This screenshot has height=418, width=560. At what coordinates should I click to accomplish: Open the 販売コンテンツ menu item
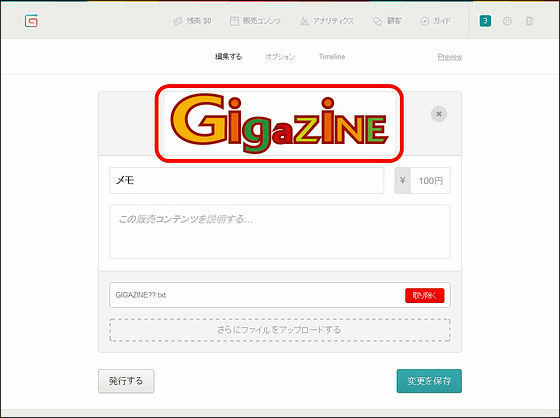(x=255, y=21)
